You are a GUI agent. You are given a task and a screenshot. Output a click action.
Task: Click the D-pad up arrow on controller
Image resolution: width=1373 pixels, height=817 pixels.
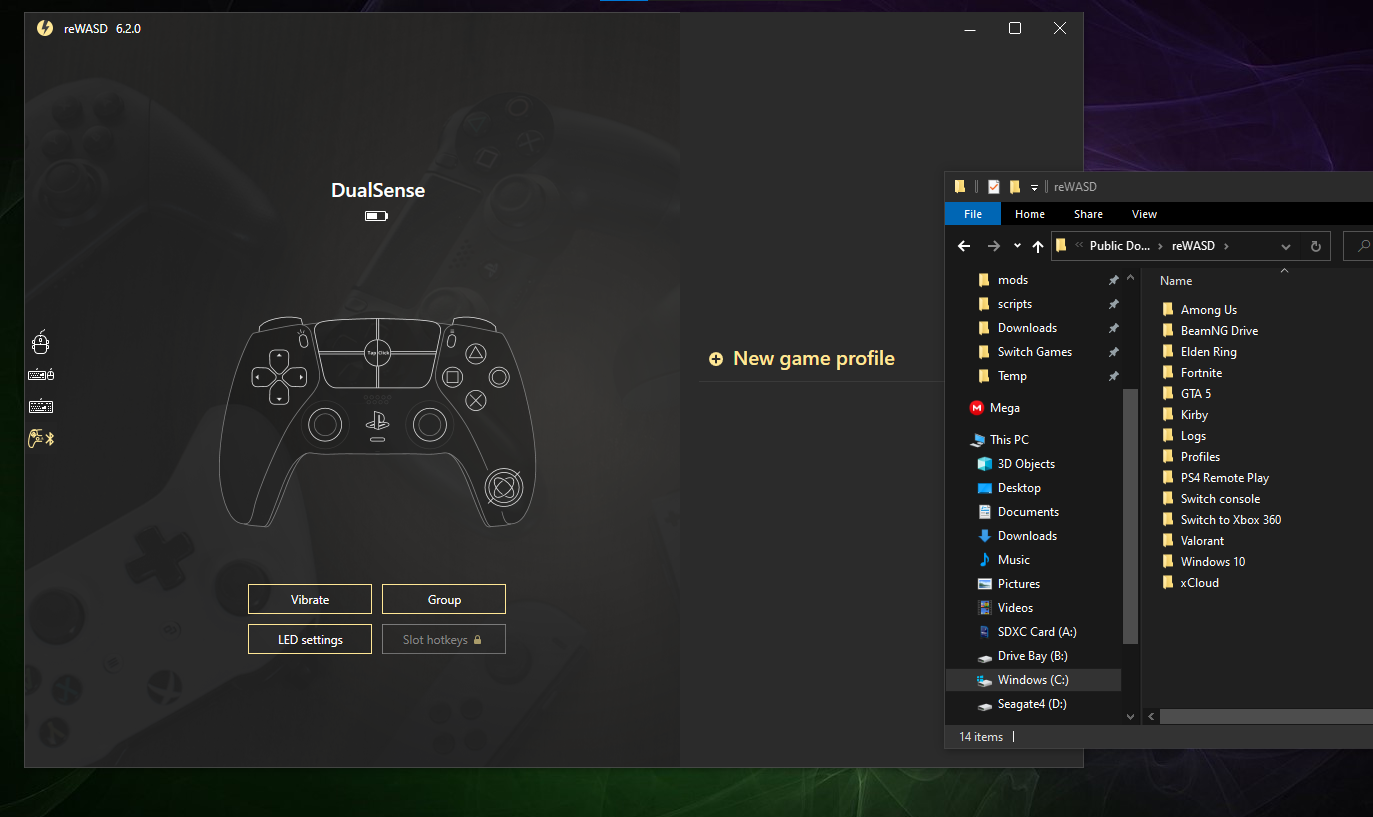tap(278, 358)
